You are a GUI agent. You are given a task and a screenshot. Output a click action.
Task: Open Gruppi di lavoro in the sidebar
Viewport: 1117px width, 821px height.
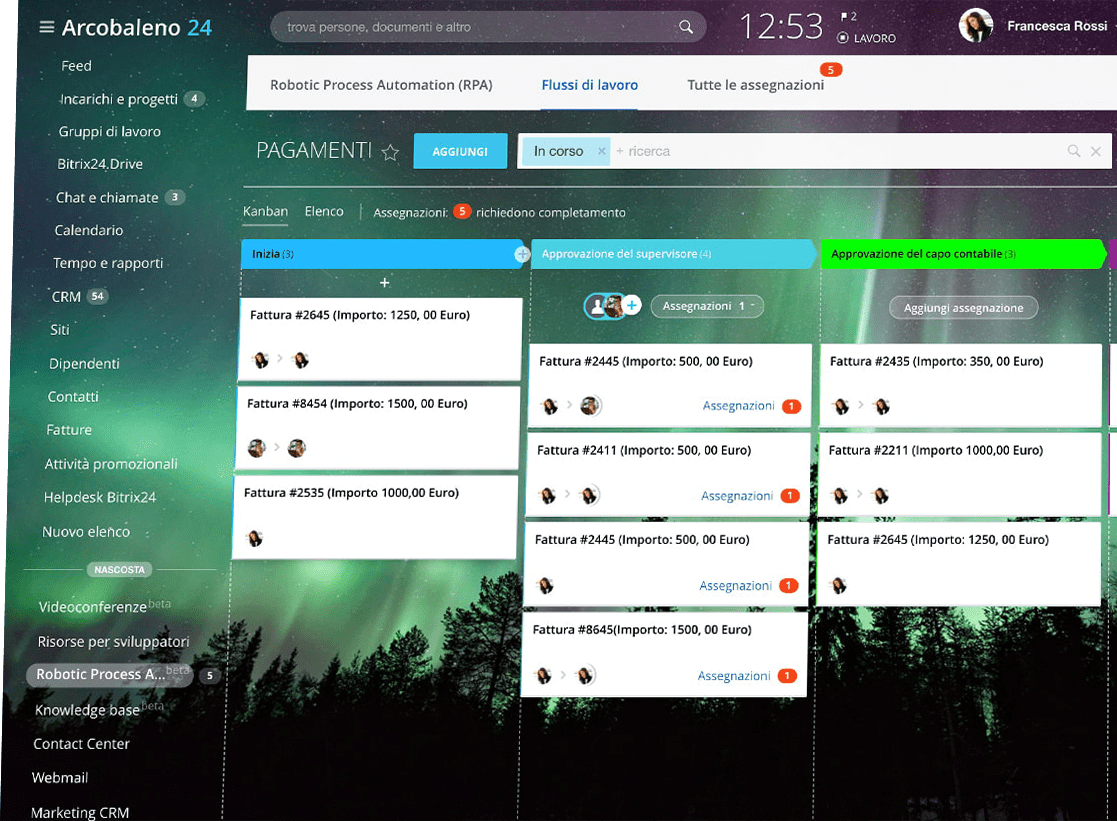(x=110, y=131)
